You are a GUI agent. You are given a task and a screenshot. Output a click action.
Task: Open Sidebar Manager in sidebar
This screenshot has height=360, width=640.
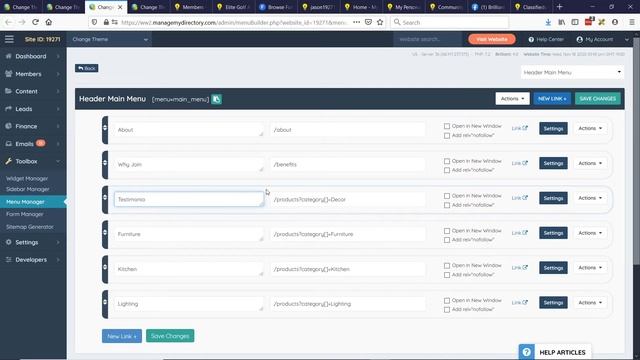point(27,189)
